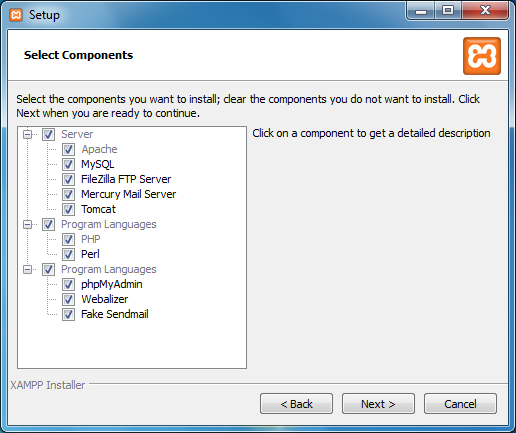Maximize the Setup window
This screenshot has width=516, height=433.
(x=448, y=11)
